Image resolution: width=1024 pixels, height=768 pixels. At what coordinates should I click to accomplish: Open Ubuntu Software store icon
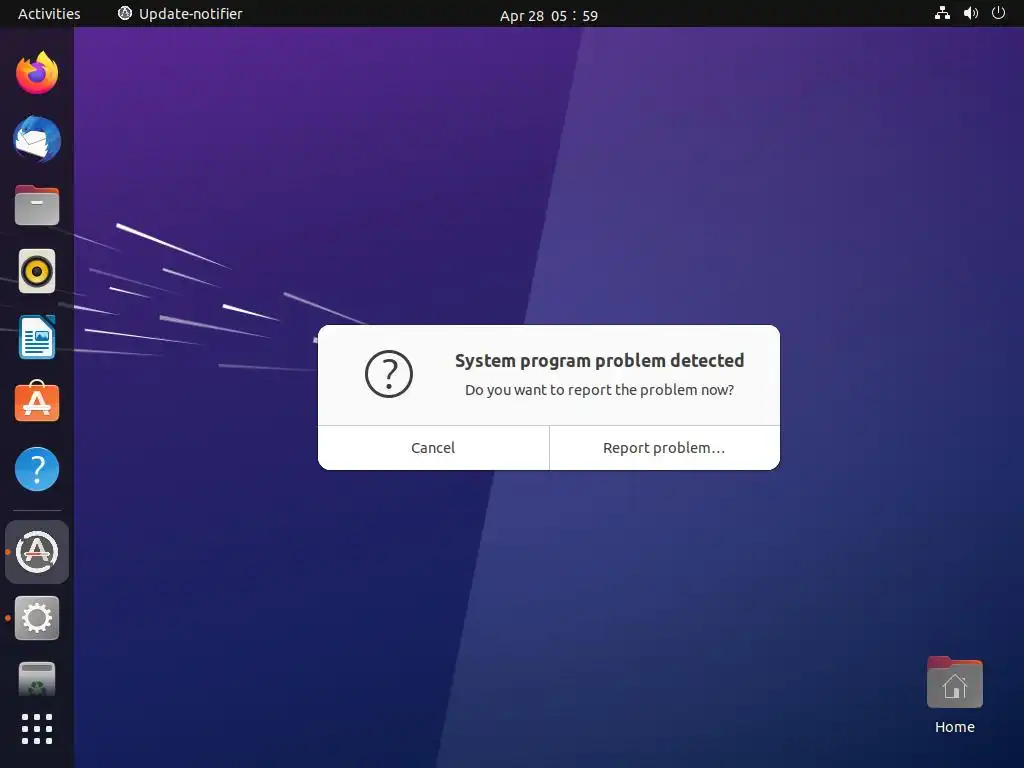(37, 402)
